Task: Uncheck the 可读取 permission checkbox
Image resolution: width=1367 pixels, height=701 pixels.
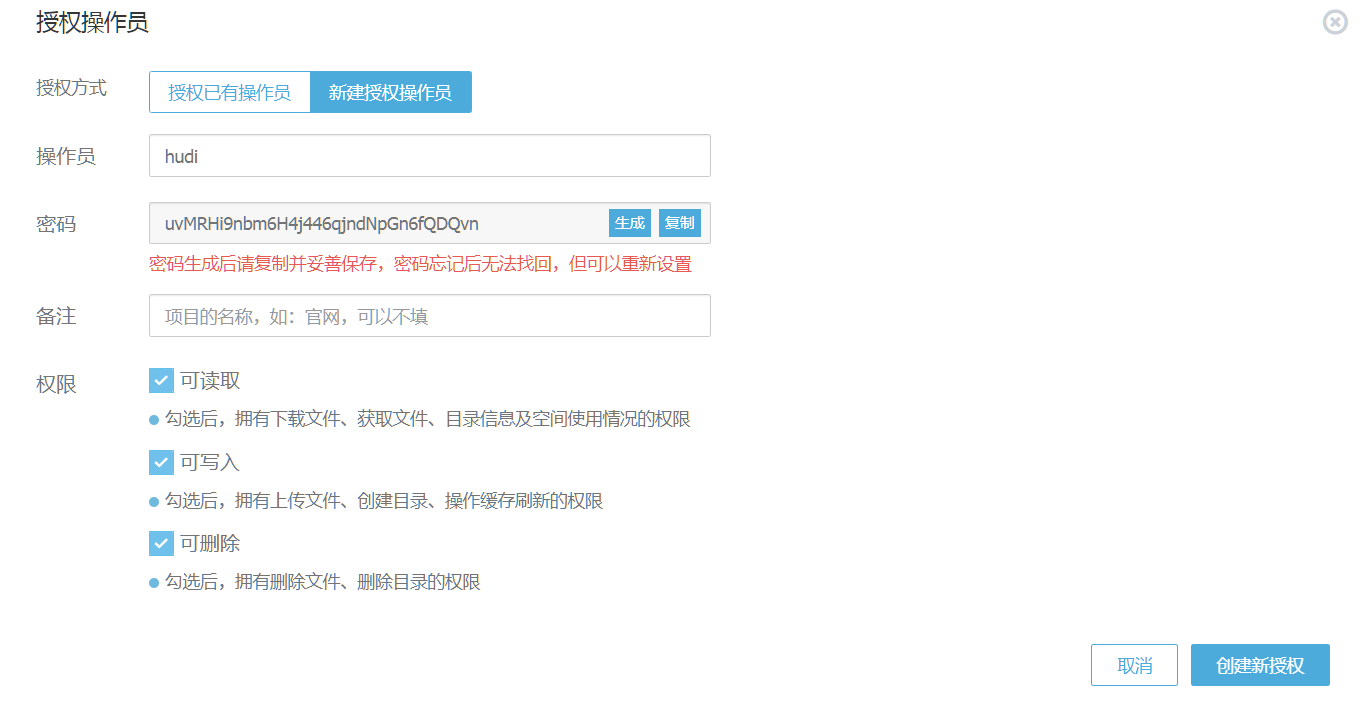Action: pyautogui.click(x=161, y=381)
